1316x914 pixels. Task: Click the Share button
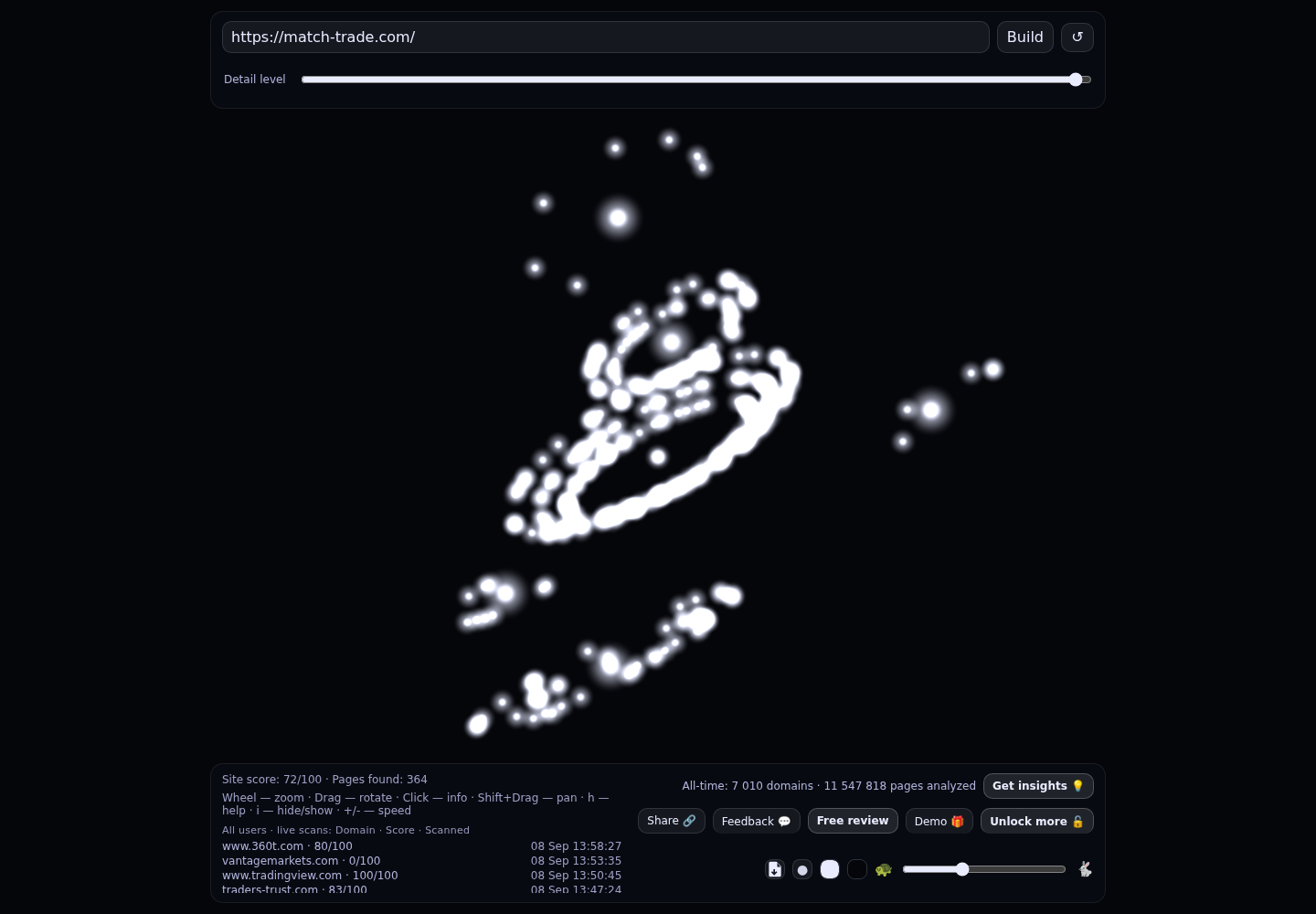click(671, 821)
